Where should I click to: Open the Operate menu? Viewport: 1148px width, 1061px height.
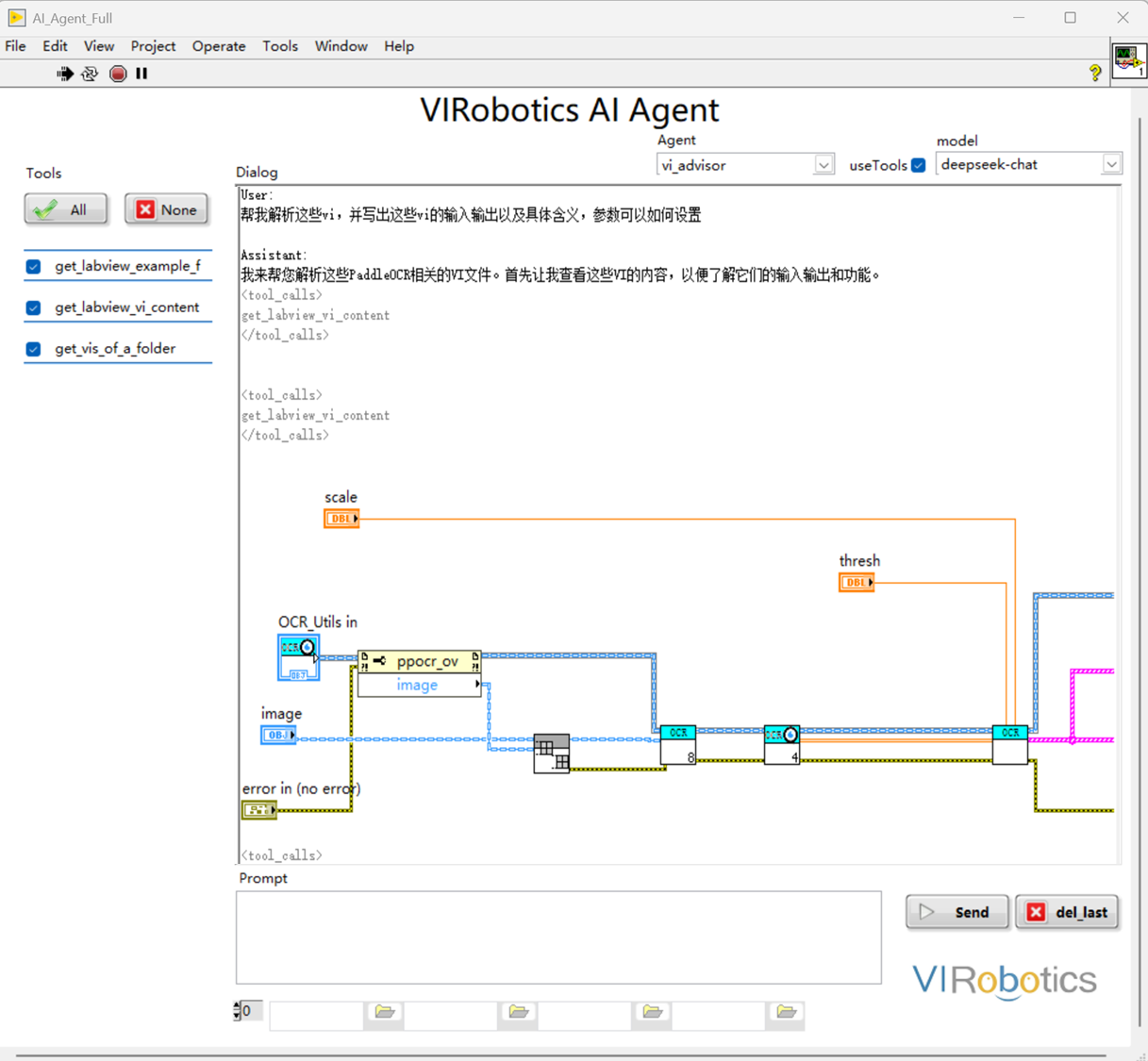218,46
